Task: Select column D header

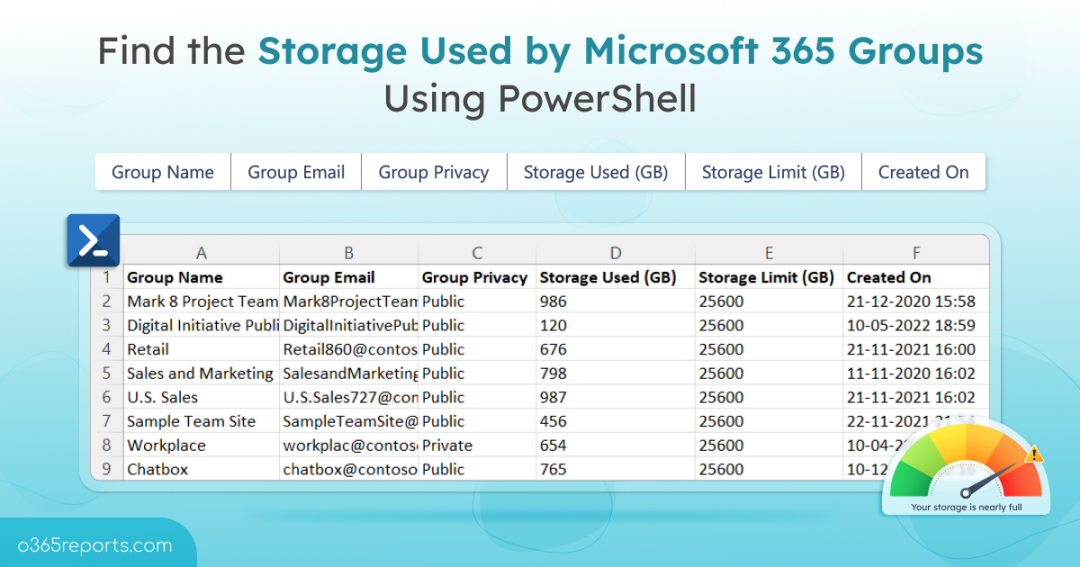Action: pyautogui.click(x=615, y=253)
